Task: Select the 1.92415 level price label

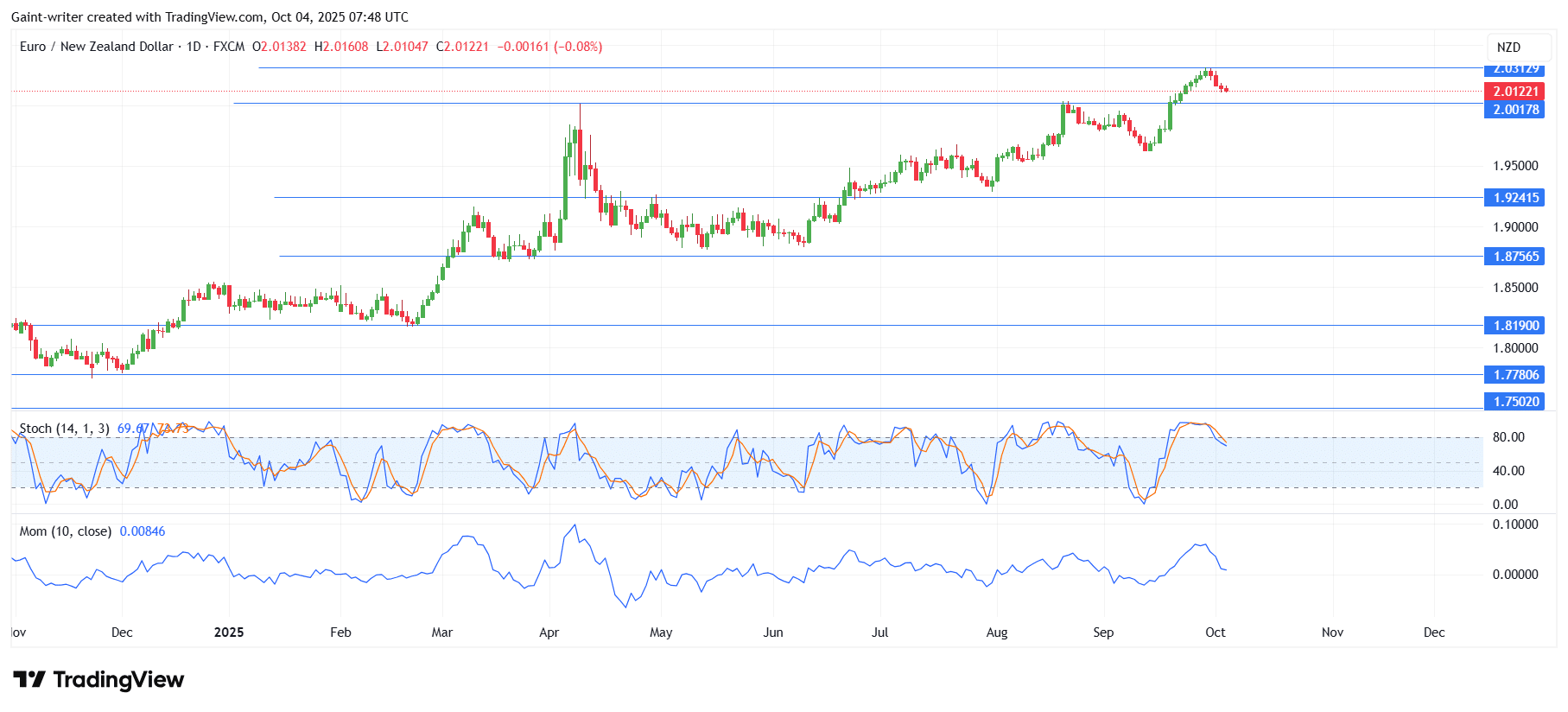Action: click(1515, 198)
